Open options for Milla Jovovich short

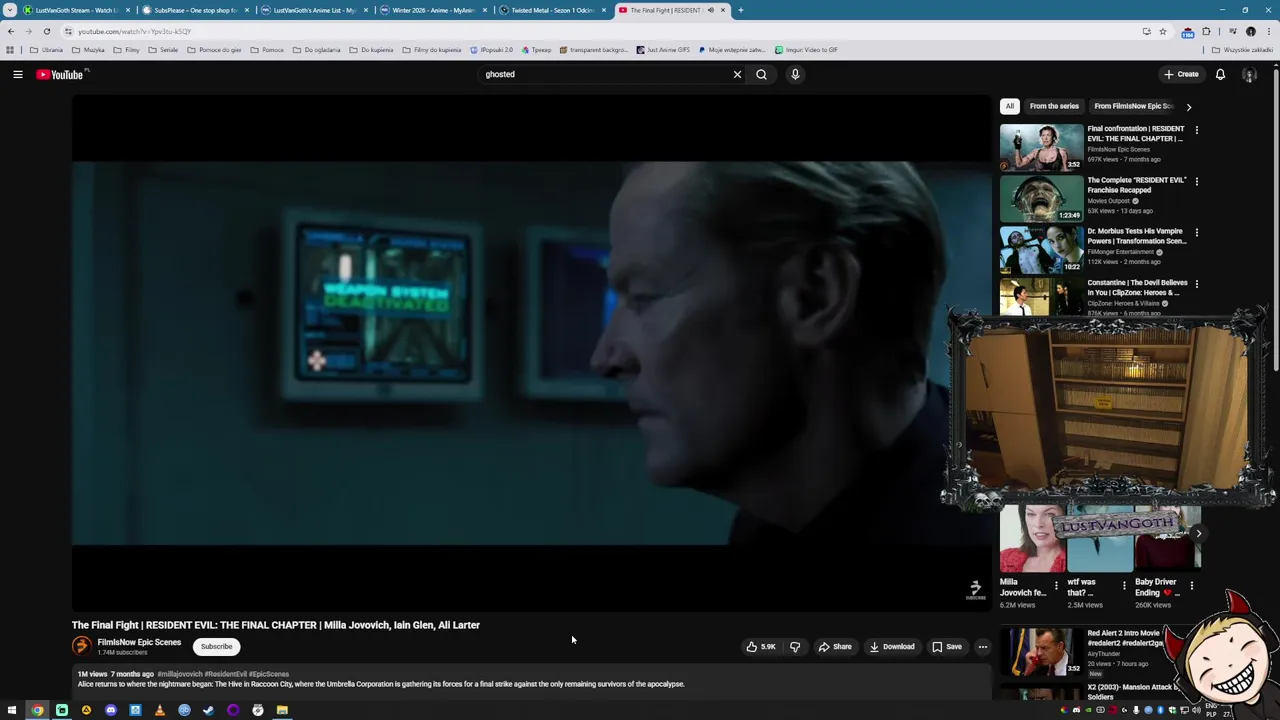[x=1056, y=586]
